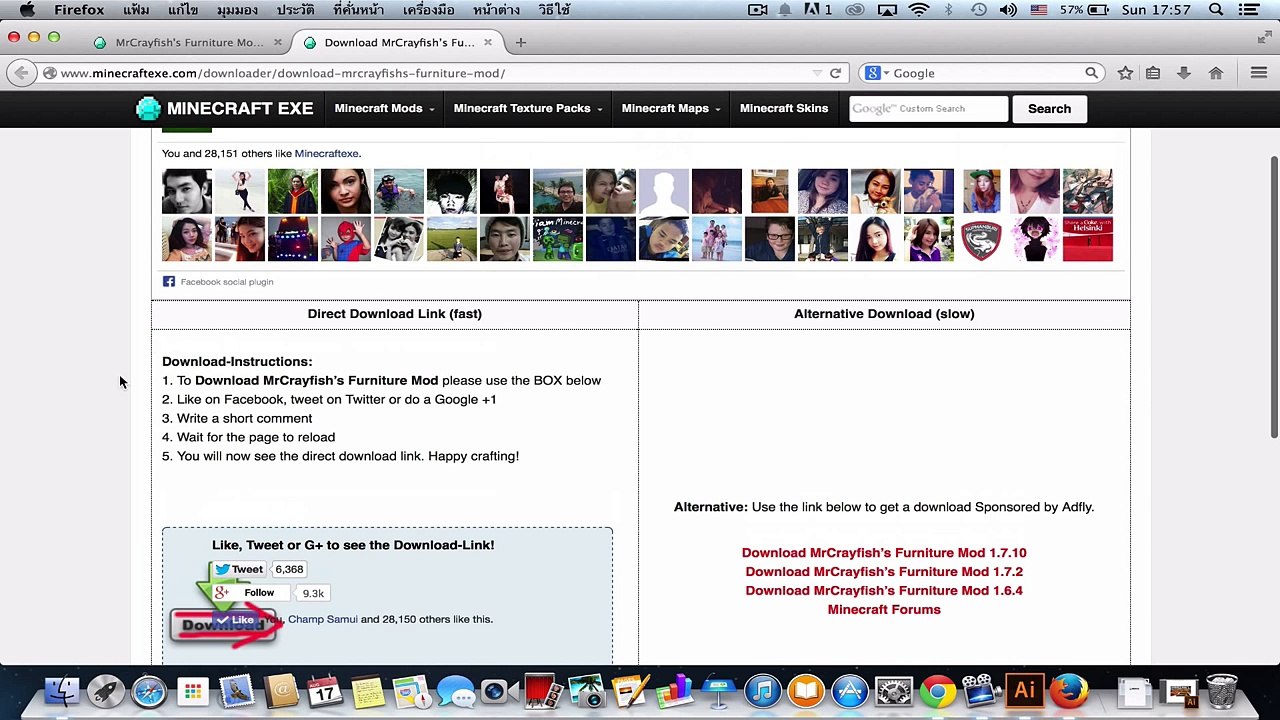1280x720 pixels.
Task: Close the 'MrCrayfish's Furniture Mo...' tab
Action: pos(278,42)
